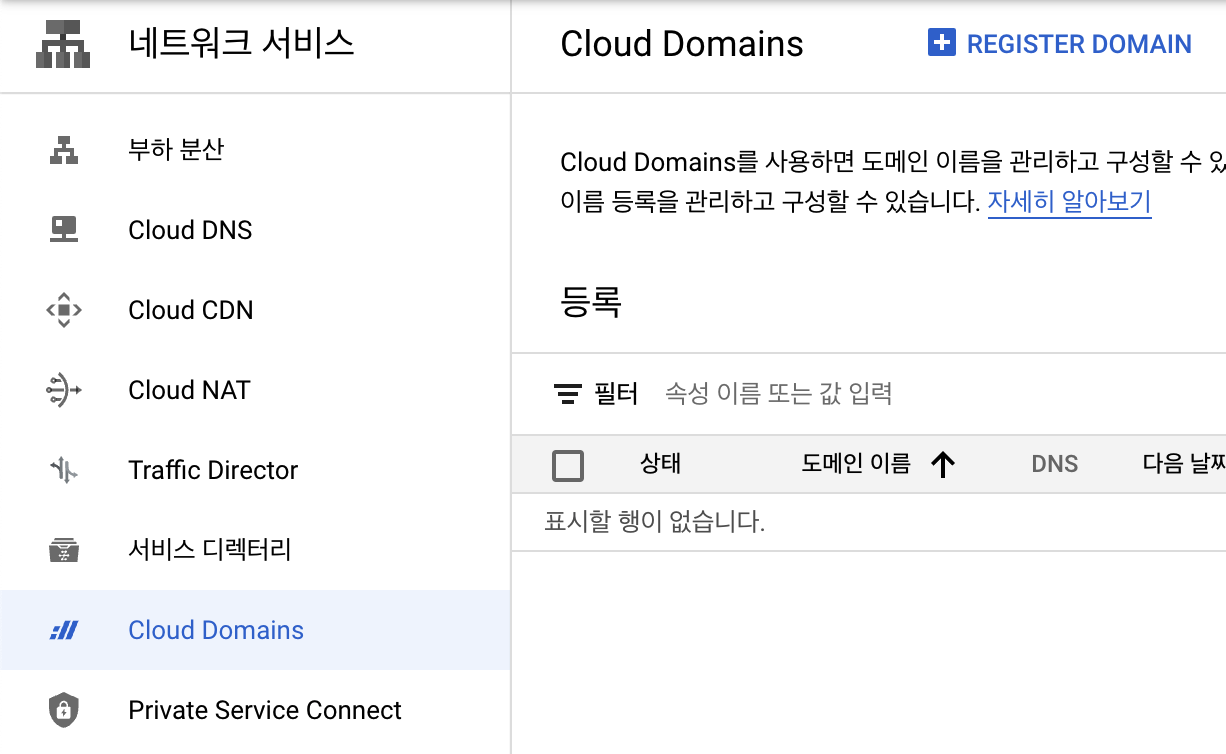
Task: Click the 네트워크 서비스 title
Action: 241,44
